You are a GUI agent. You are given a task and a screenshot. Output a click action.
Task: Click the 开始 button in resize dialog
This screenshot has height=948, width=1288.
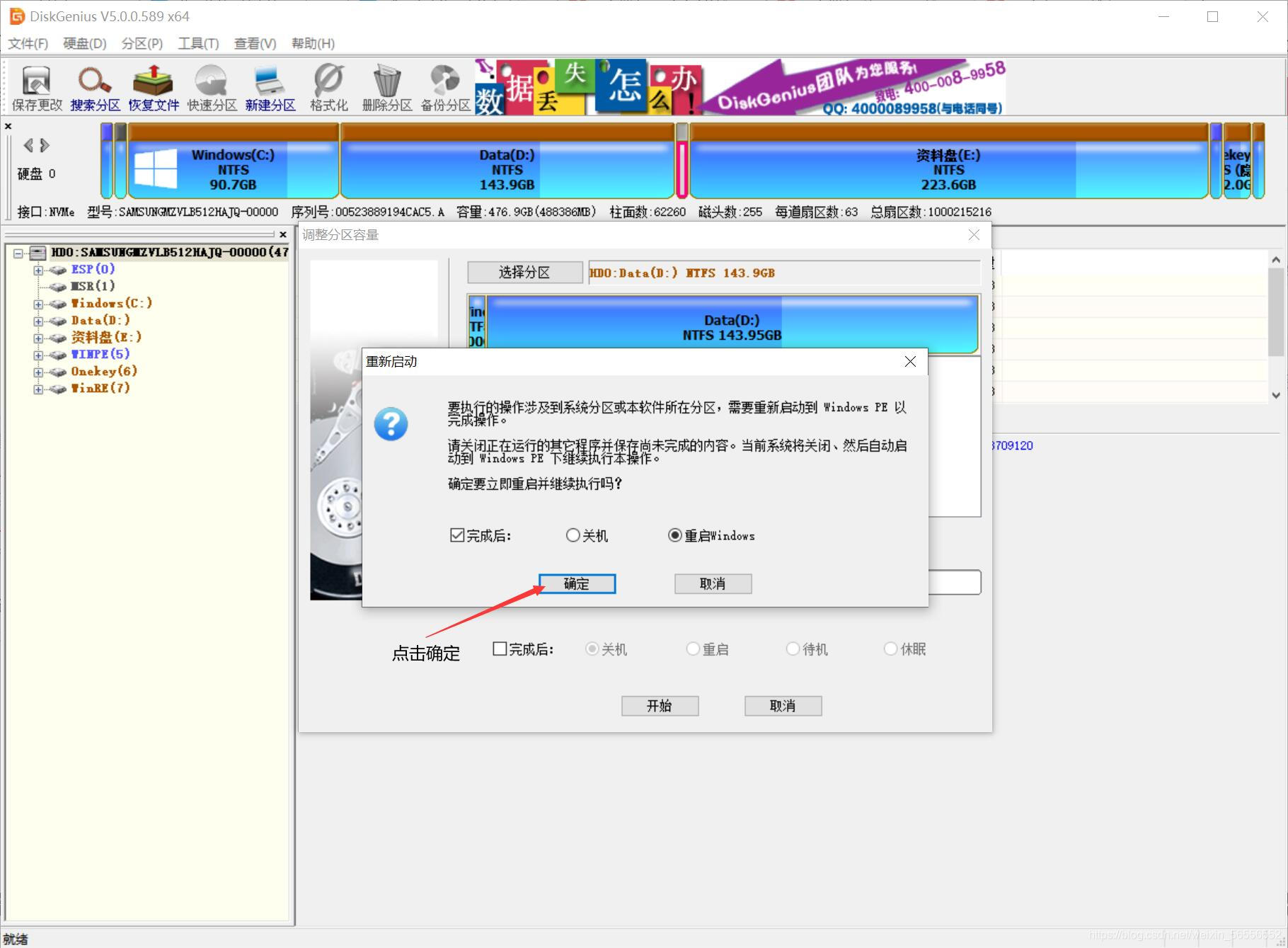(660, 706)
